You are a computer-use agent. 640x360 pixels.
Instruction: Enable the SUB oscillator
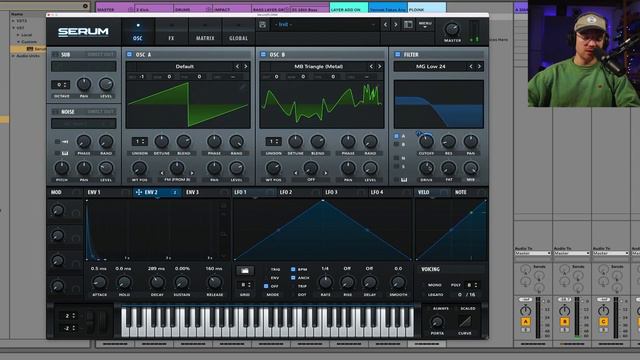(55, 54)
